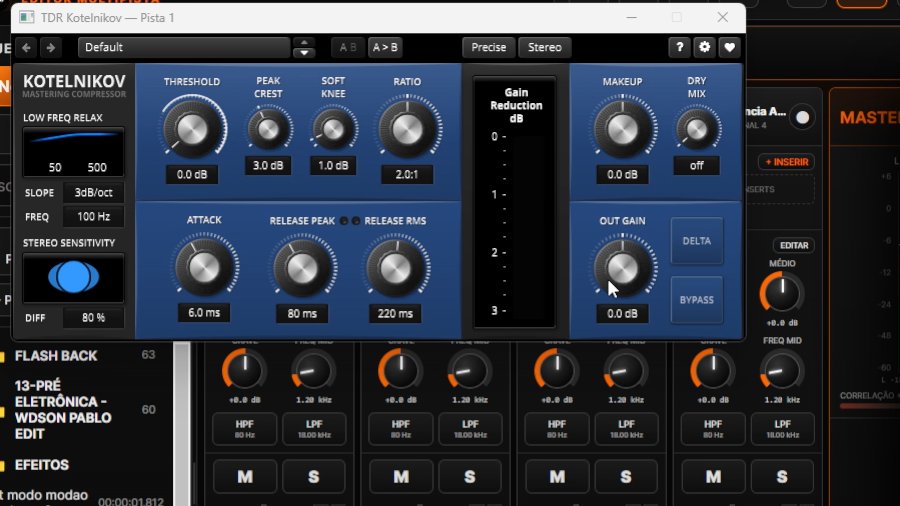This screenshot has width=900, height=506.
Task: Solo the third mixer channel
Action: point(626,476)
